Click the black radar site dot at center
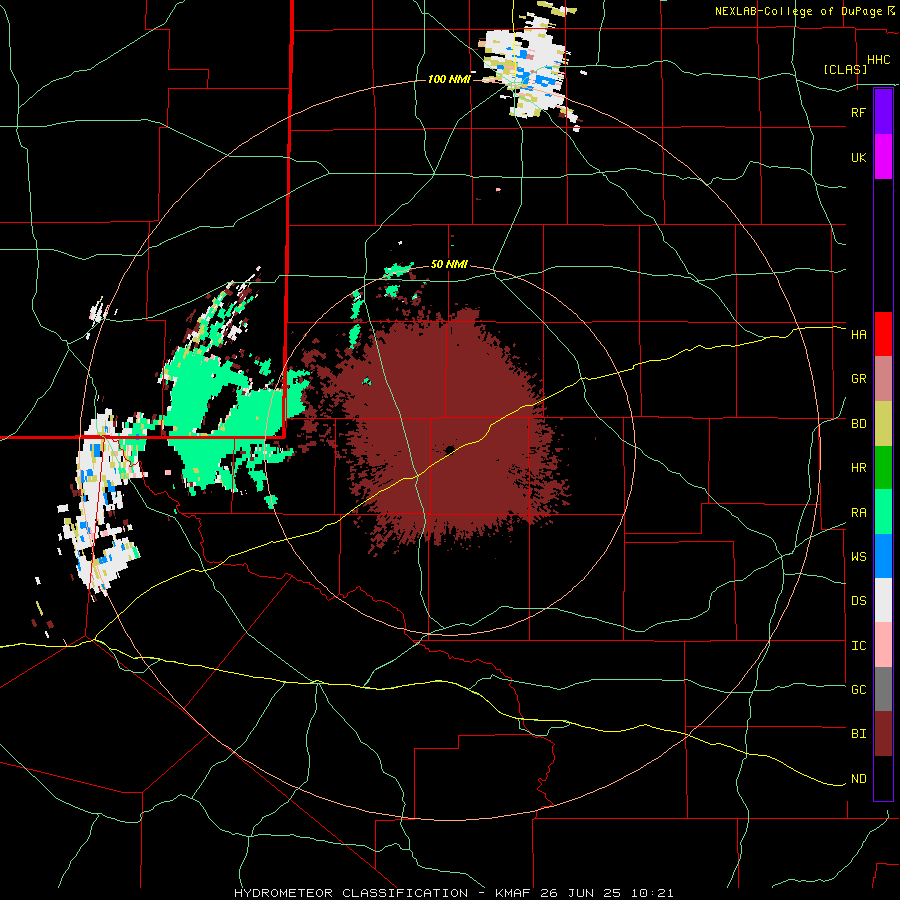Screen dimensions: 900x900 pyautogui.click(x=449, y=449)
